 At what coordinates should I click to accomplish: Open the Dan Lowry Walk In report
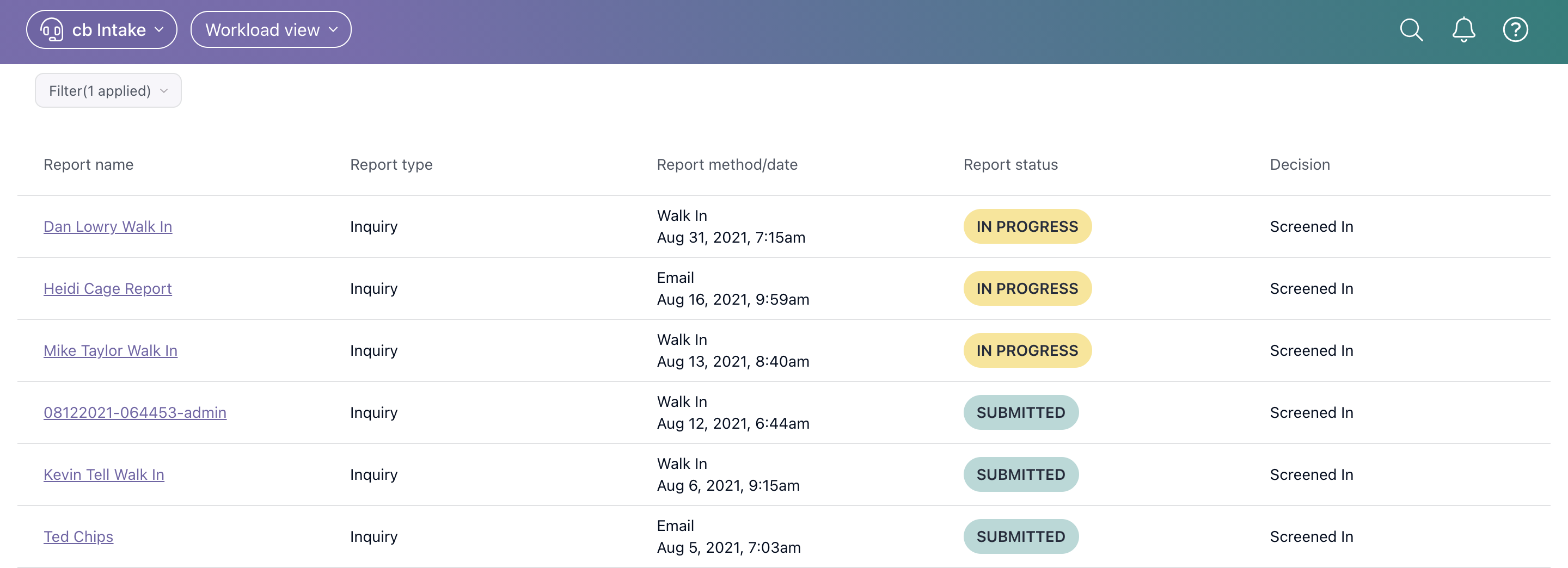(x=108, y=226)
